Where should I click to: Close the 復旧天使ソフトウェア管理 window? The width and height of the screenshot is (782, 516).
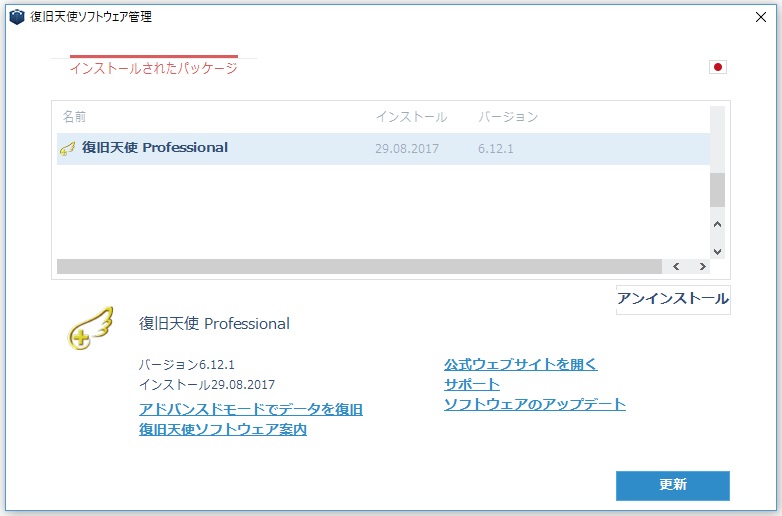click(x=761, y=17)
